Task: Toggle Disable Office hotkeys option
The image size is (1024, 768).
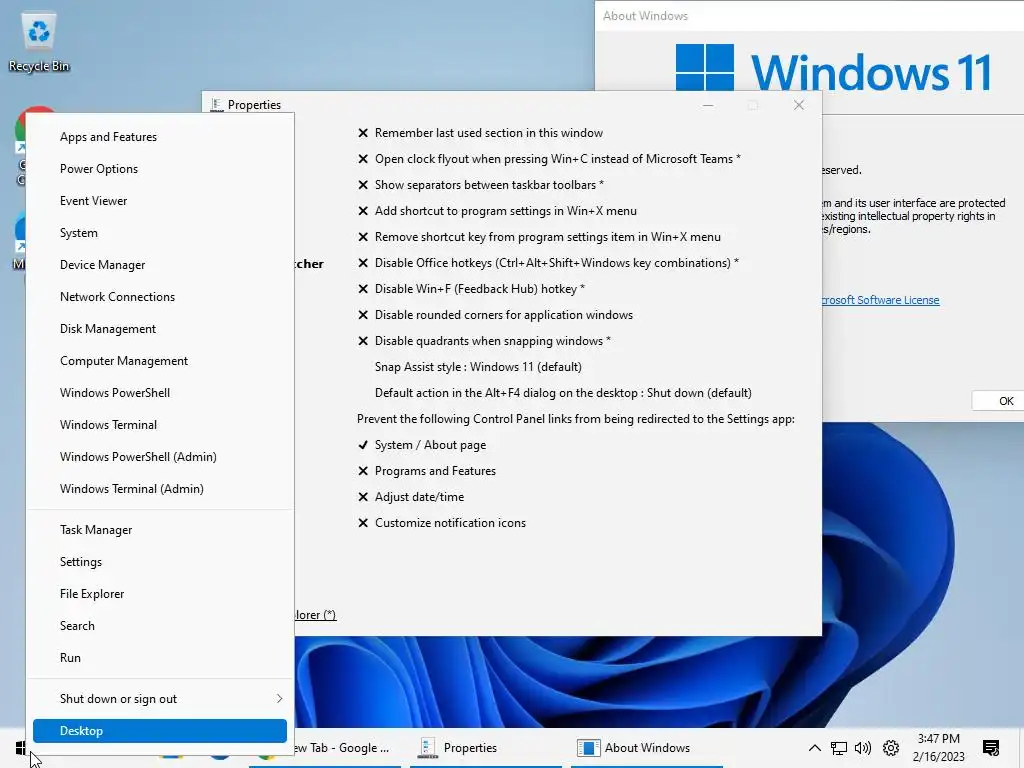Action: [x=548, y=263]
